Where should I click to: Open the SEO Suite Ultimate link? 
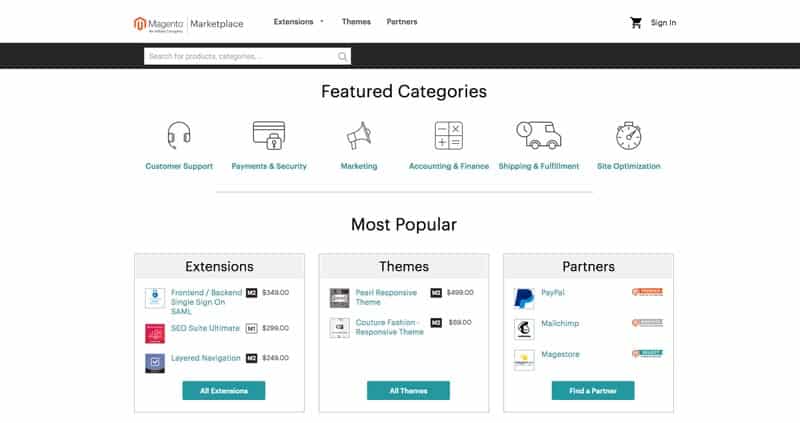[205, 328]
